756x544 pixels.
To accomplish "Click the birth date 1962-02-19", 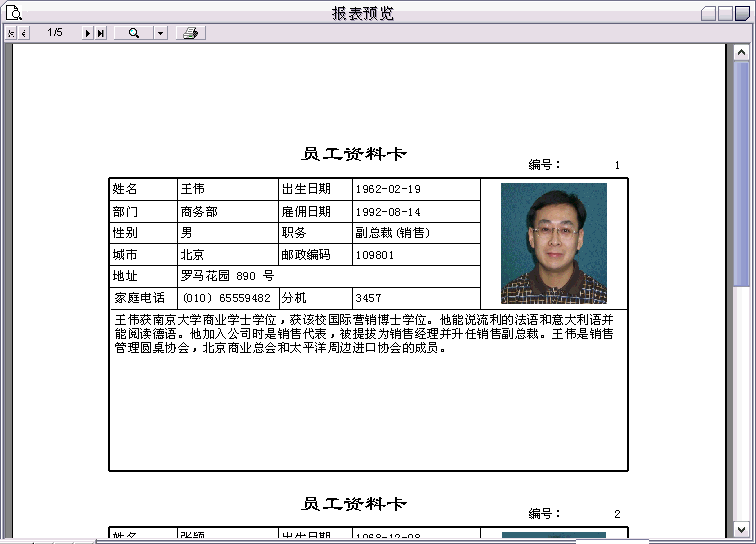I will [x=388, y=189].
